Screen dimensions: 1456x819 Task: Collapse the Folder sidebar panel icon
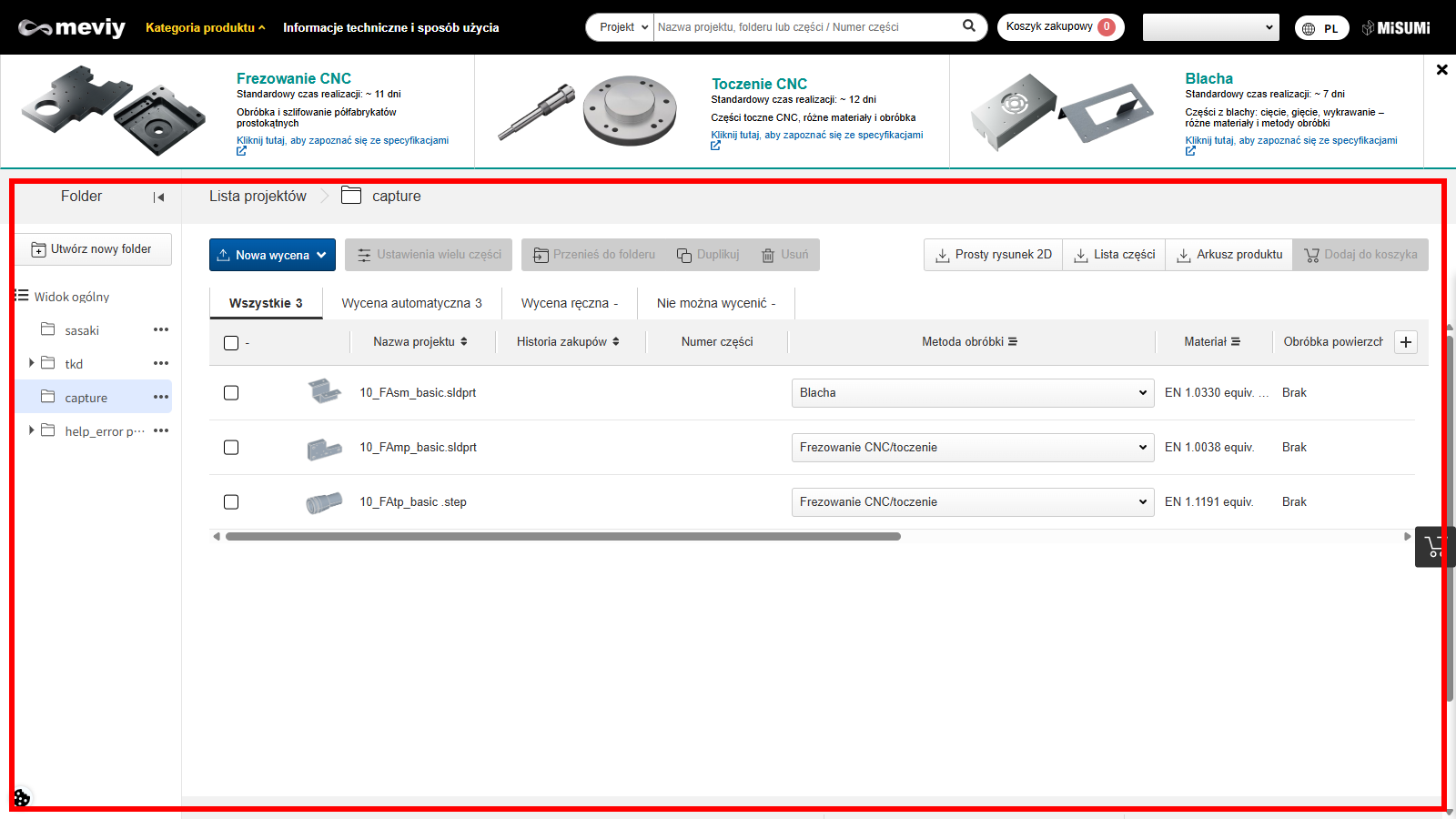click(x=159, y=197)
